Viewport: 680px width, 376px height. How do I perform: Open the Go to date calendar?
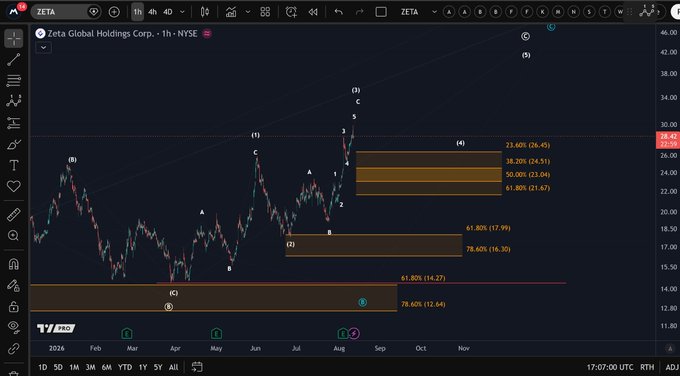coord(197,367)
